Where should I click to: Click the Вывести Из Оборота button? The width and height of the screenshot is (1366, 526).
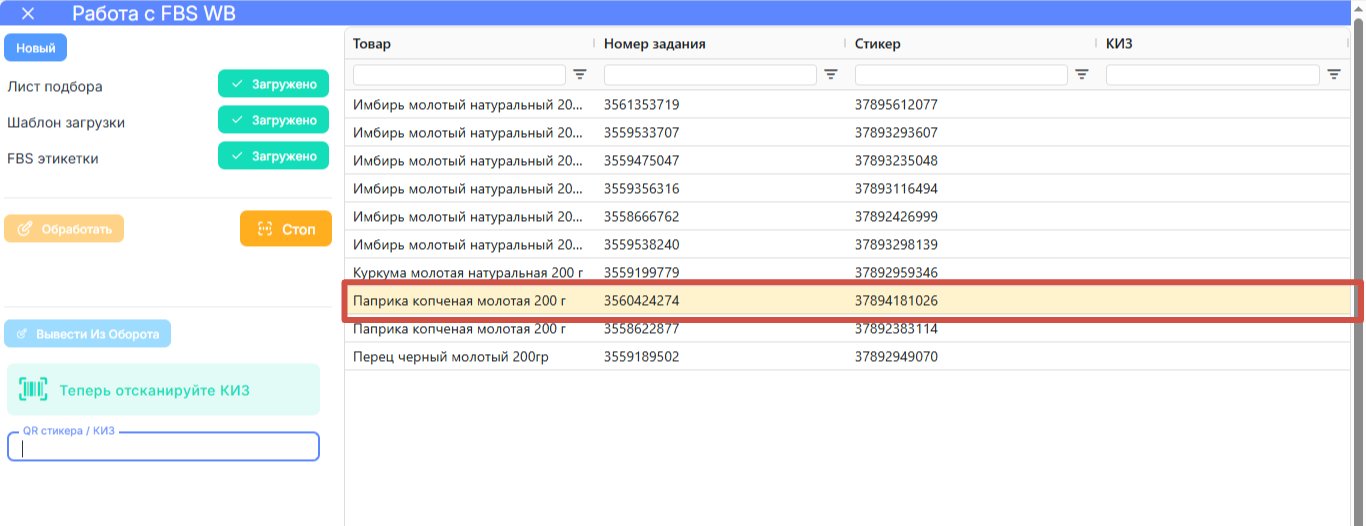(x=88, y=334)
